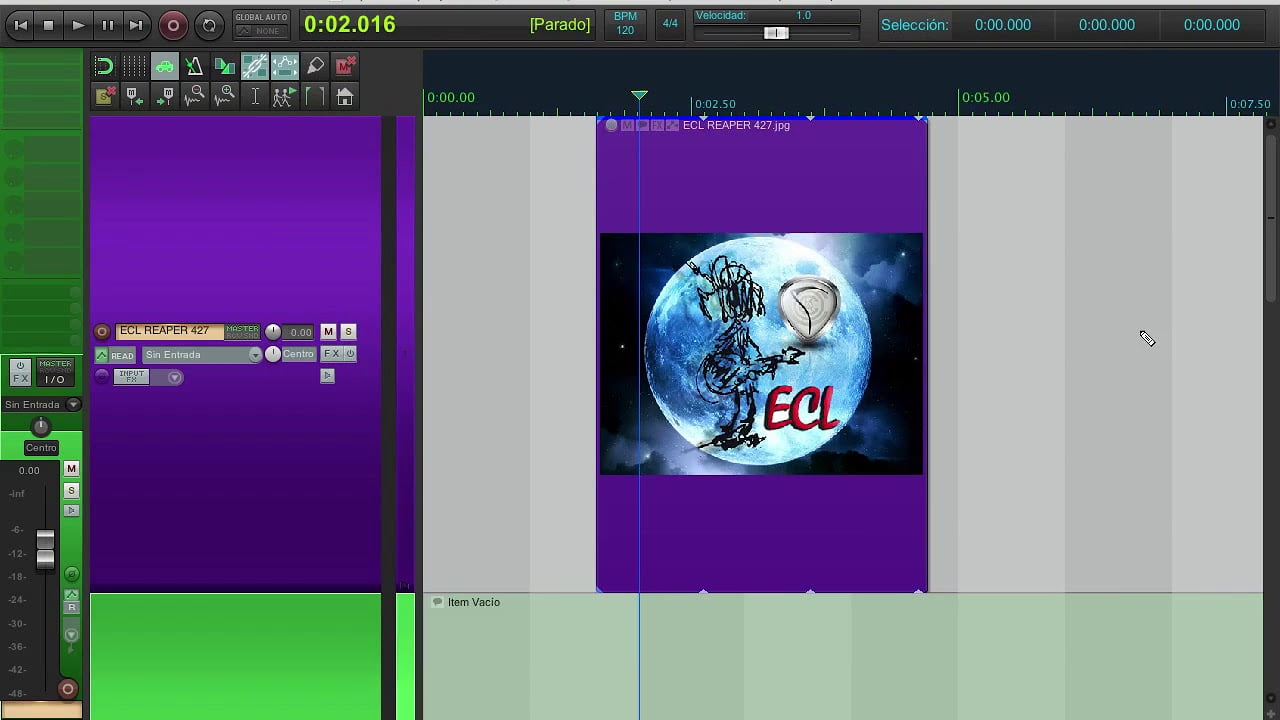The image size is (1280, 720).
Task: Click the 4/4 time signature field
Action: tap(670, 23)
